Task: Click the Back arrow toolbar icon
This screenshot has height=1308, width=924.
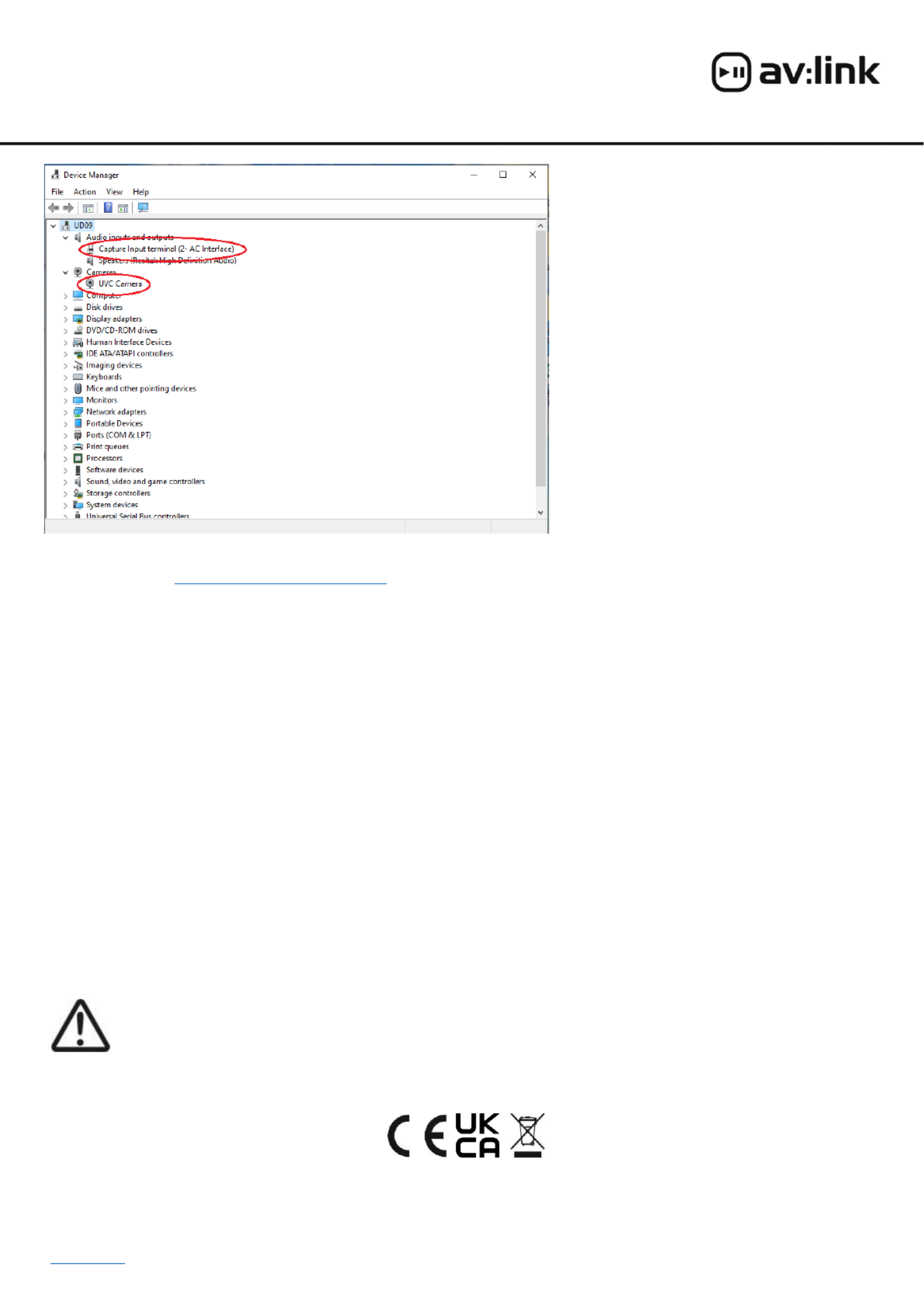Action: pos(53,208)
